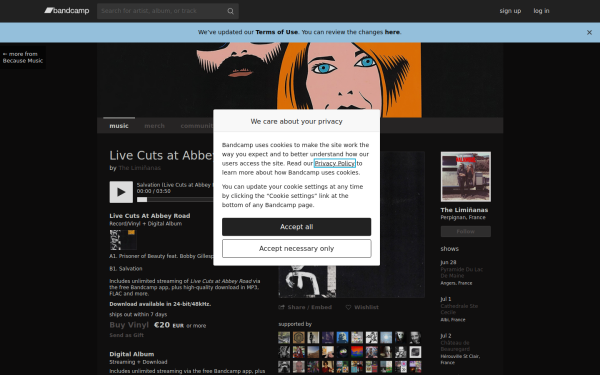Open The Limiñanas artist link under the title
The width and height of the screenshot is (600, 375).
click(x=140, y=168)
